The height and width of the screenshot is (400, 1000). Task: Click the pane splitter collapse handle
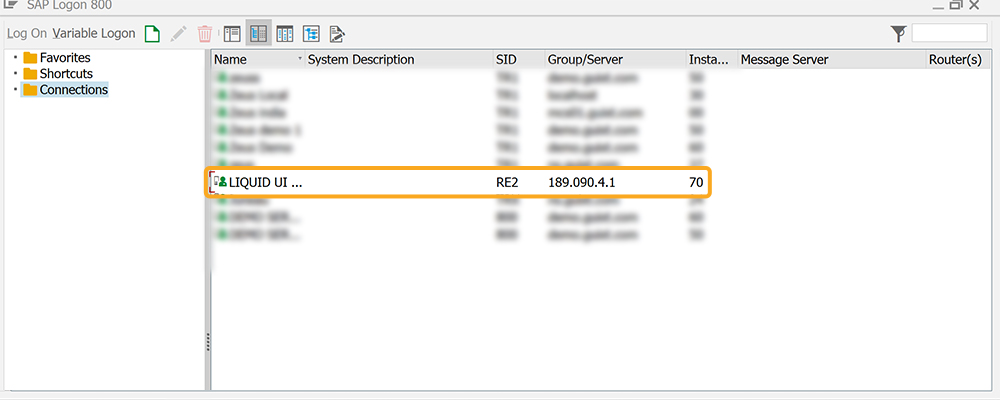pyautogui.click(x=208, y=343)
